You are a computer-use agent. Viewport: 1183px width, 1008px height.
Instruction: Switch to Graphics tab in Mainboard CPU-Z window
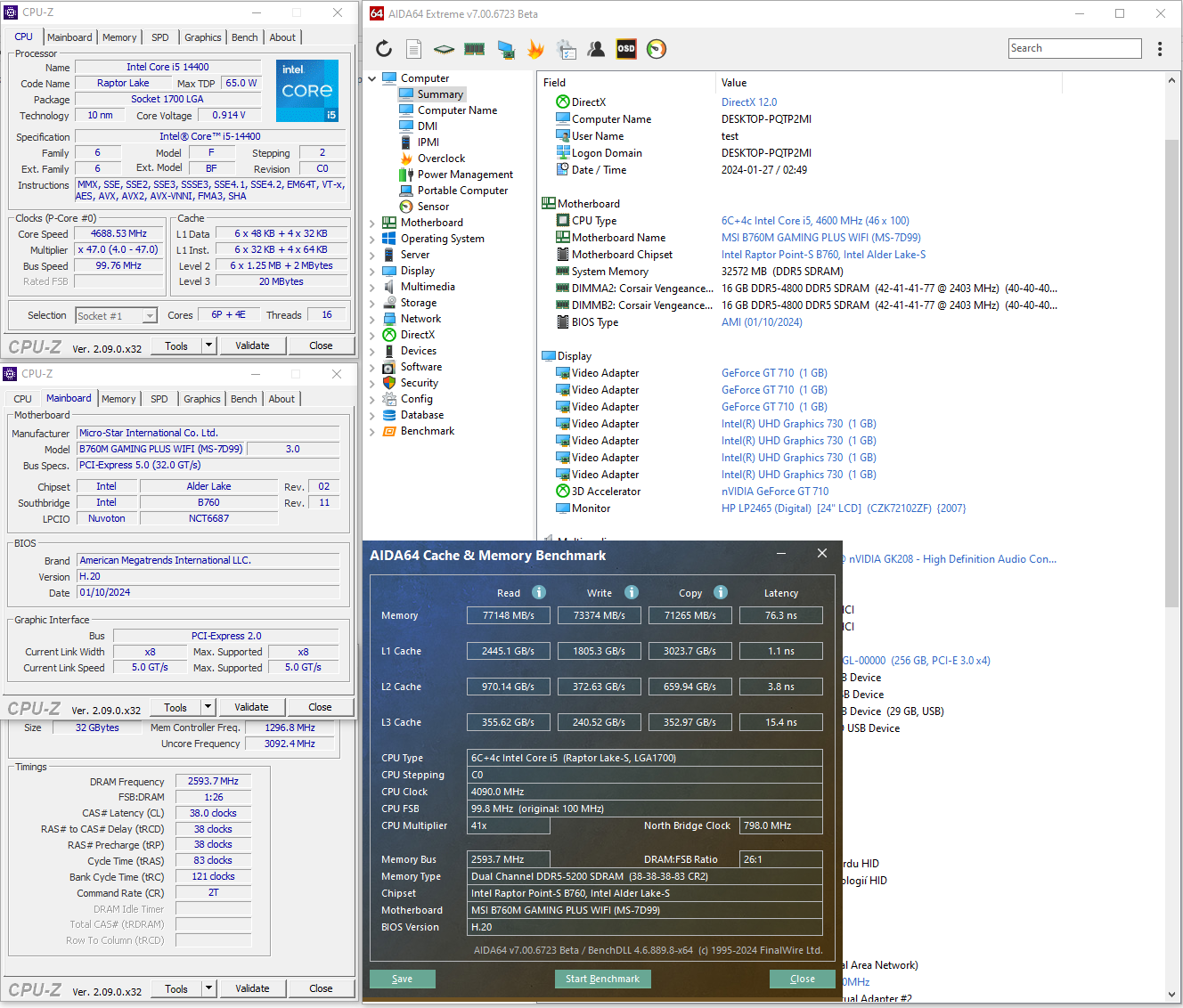202,399
